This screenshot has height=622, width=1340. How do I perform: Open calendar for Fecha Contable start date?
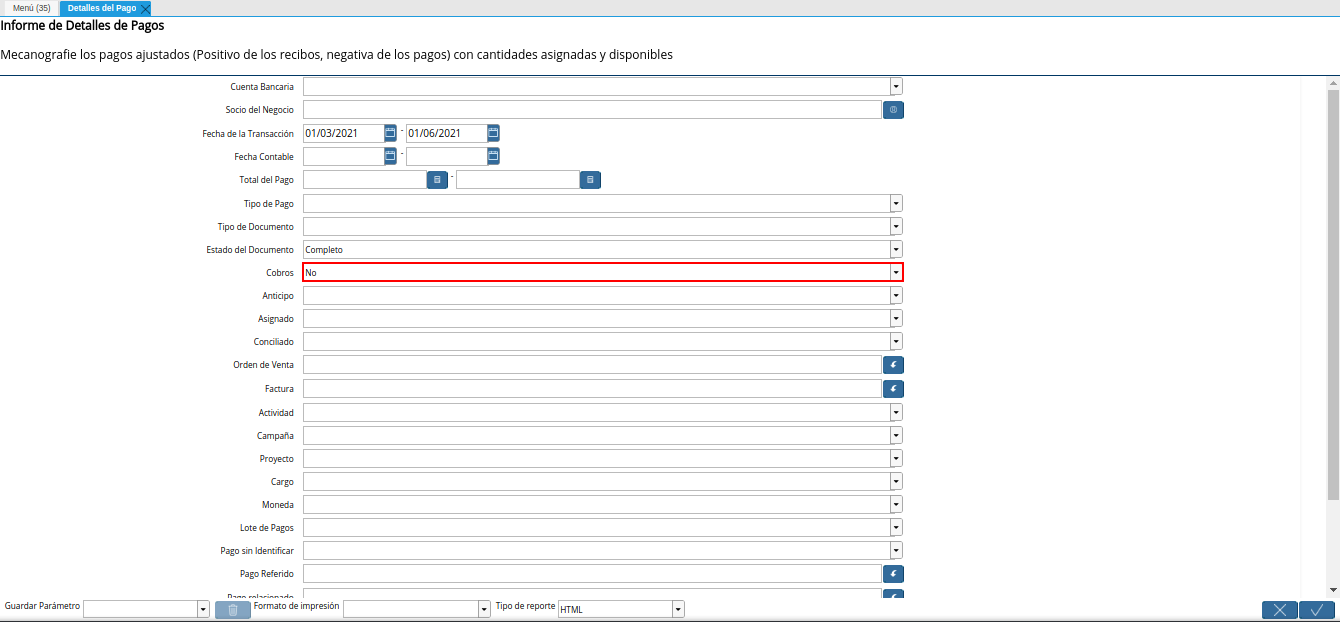[391, 156]
